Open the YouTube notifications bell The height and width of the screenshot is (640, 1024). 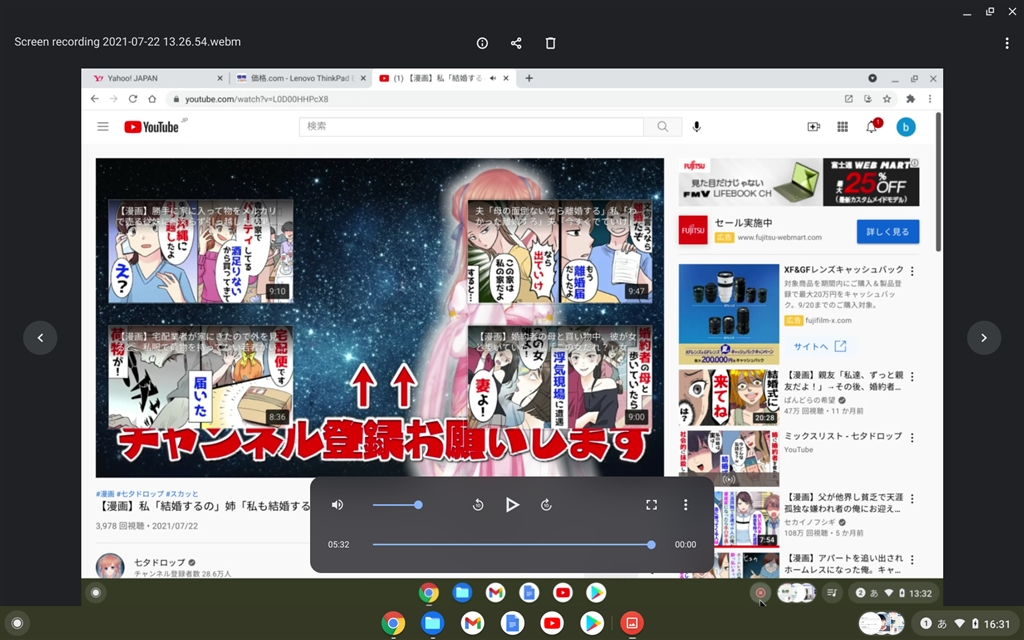pyautogui.click(x=871, y=127)
